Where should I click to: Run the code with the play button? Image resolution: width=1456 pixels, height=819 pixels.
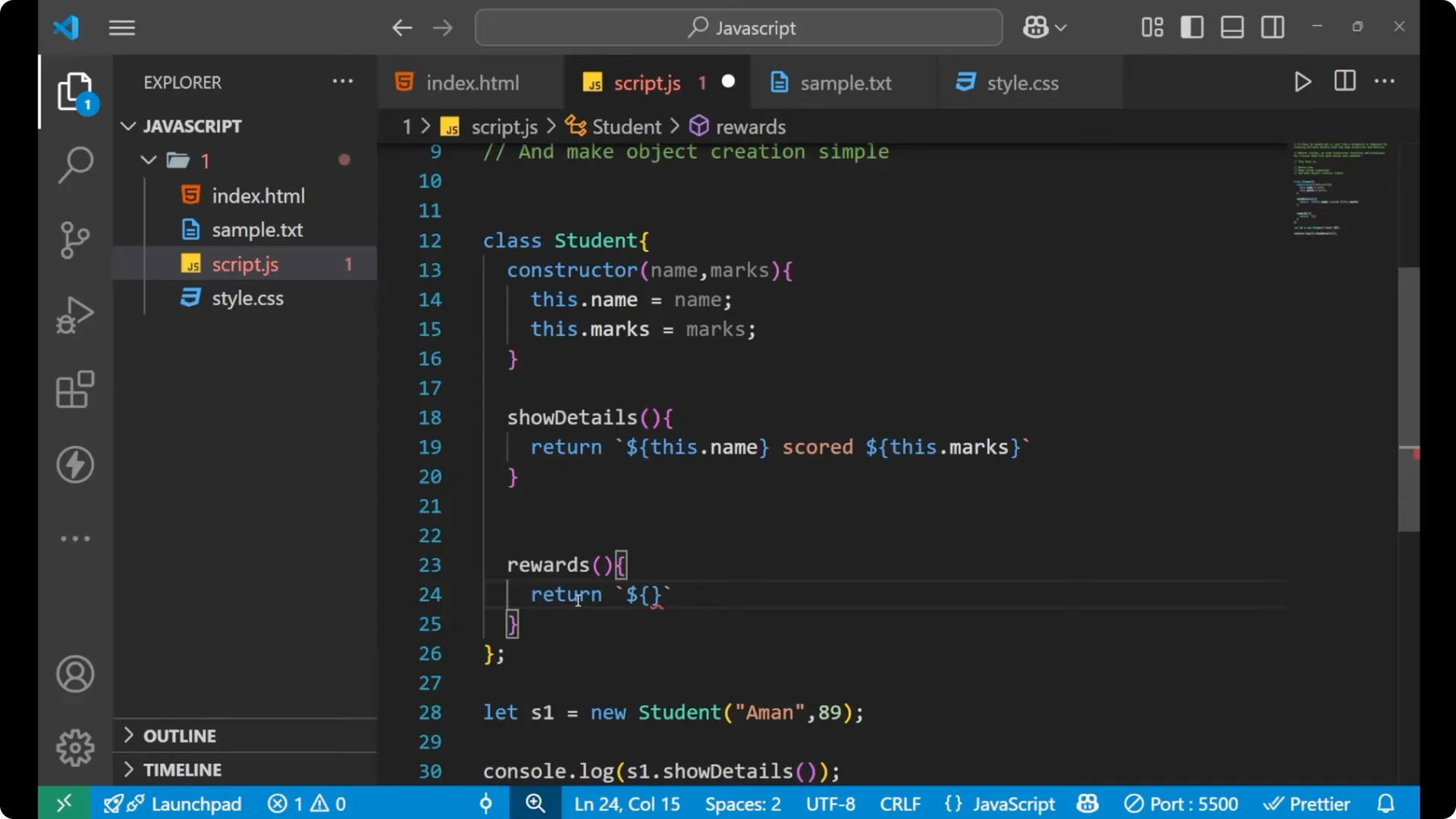(x=1303, y=81)
